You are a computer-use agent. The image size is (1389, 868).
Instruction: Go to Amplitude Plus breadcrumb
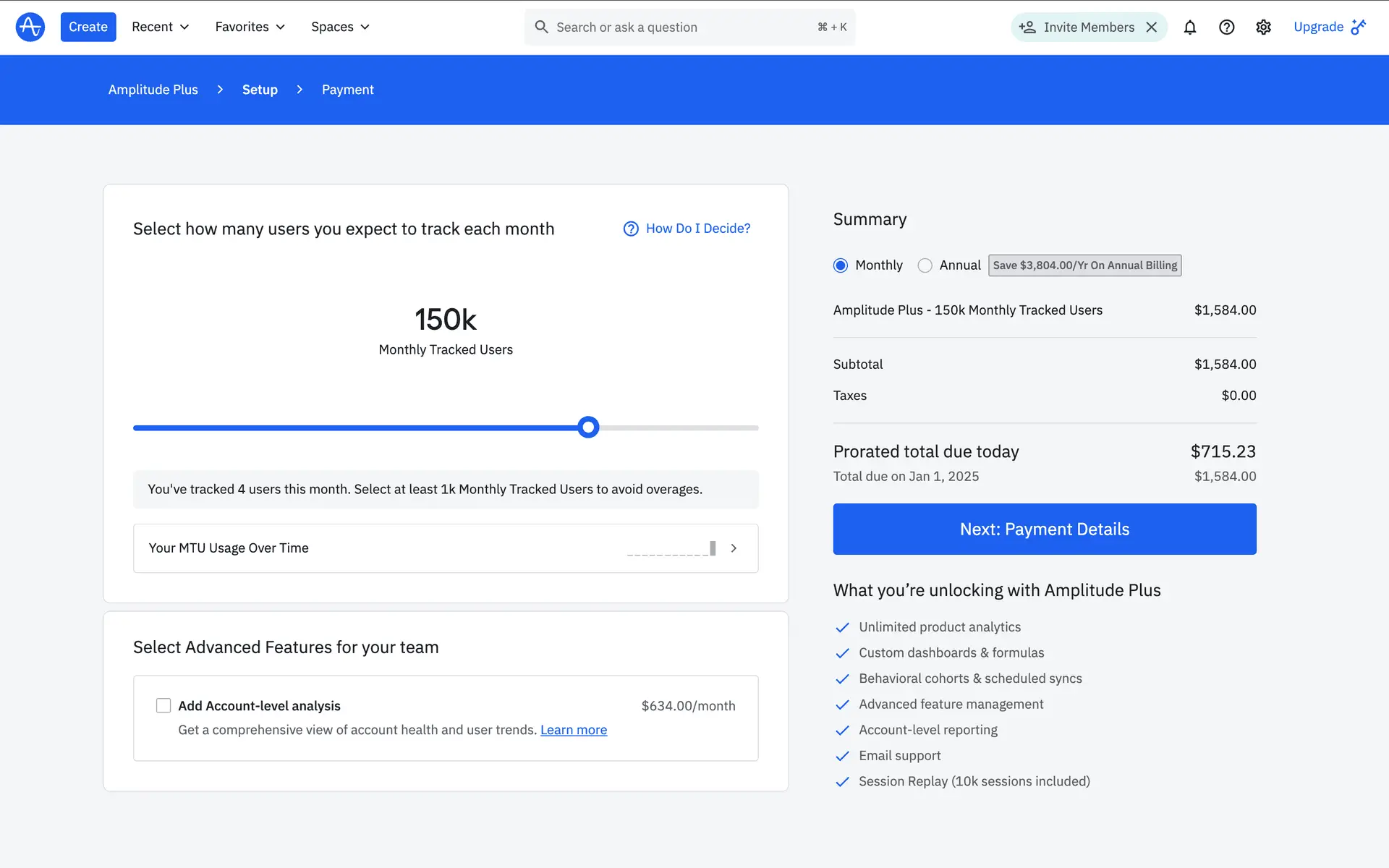(x=153, y=90)
